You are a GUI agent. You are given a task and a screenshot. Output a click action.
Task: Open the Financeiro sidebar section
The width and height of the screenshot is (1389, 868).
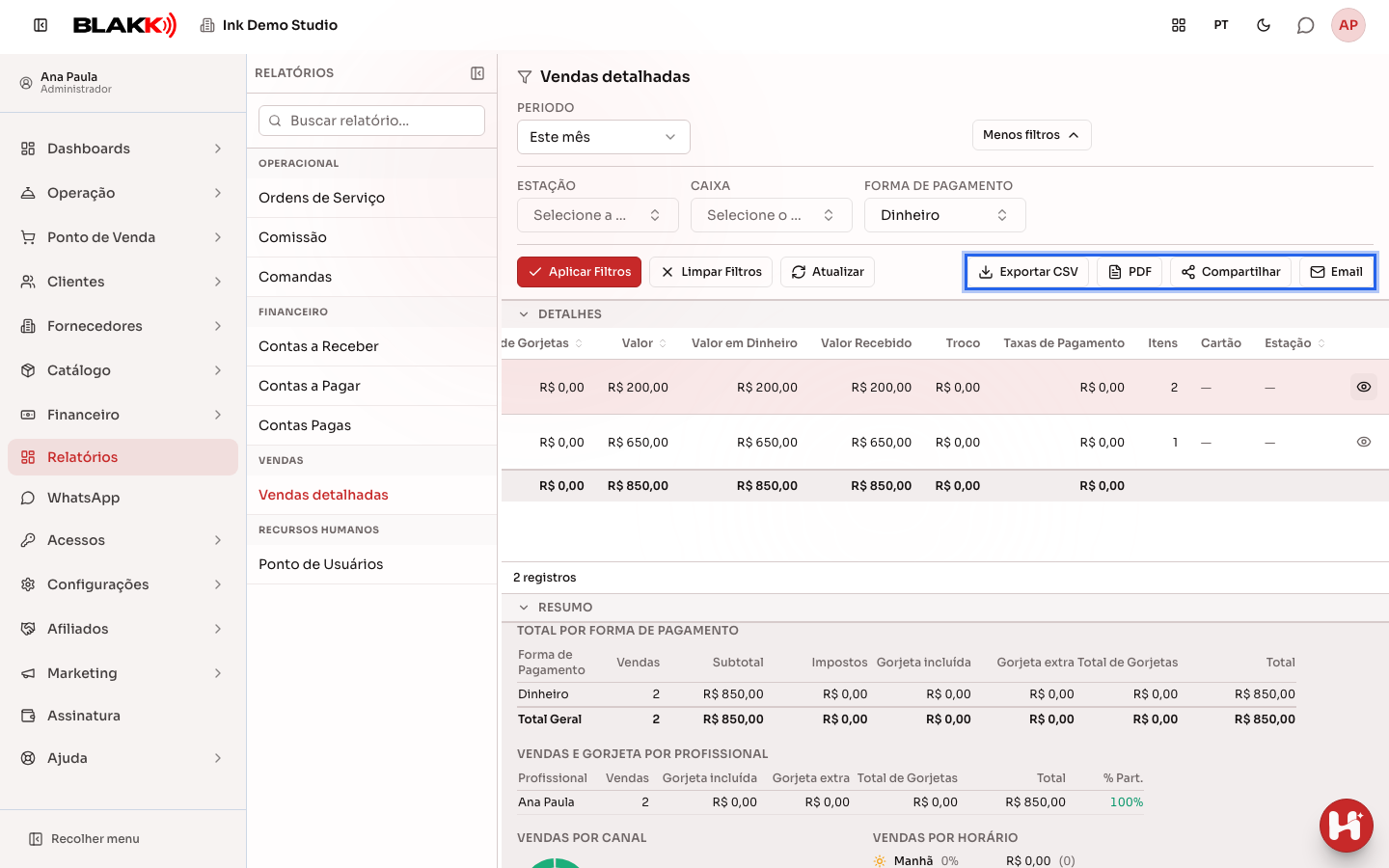click(123, 415)
